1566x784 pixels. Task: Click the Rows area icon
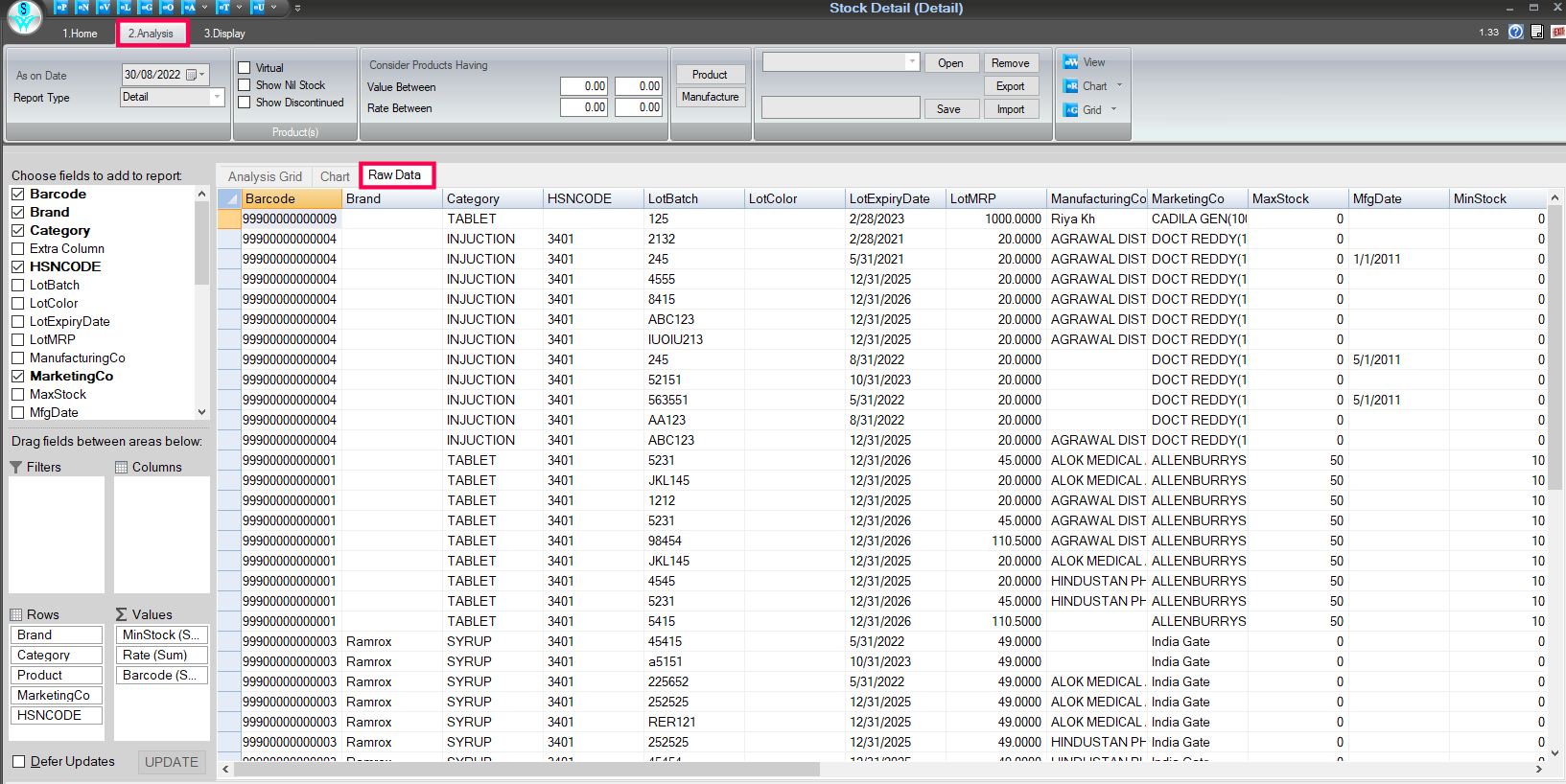coord(16,614)
